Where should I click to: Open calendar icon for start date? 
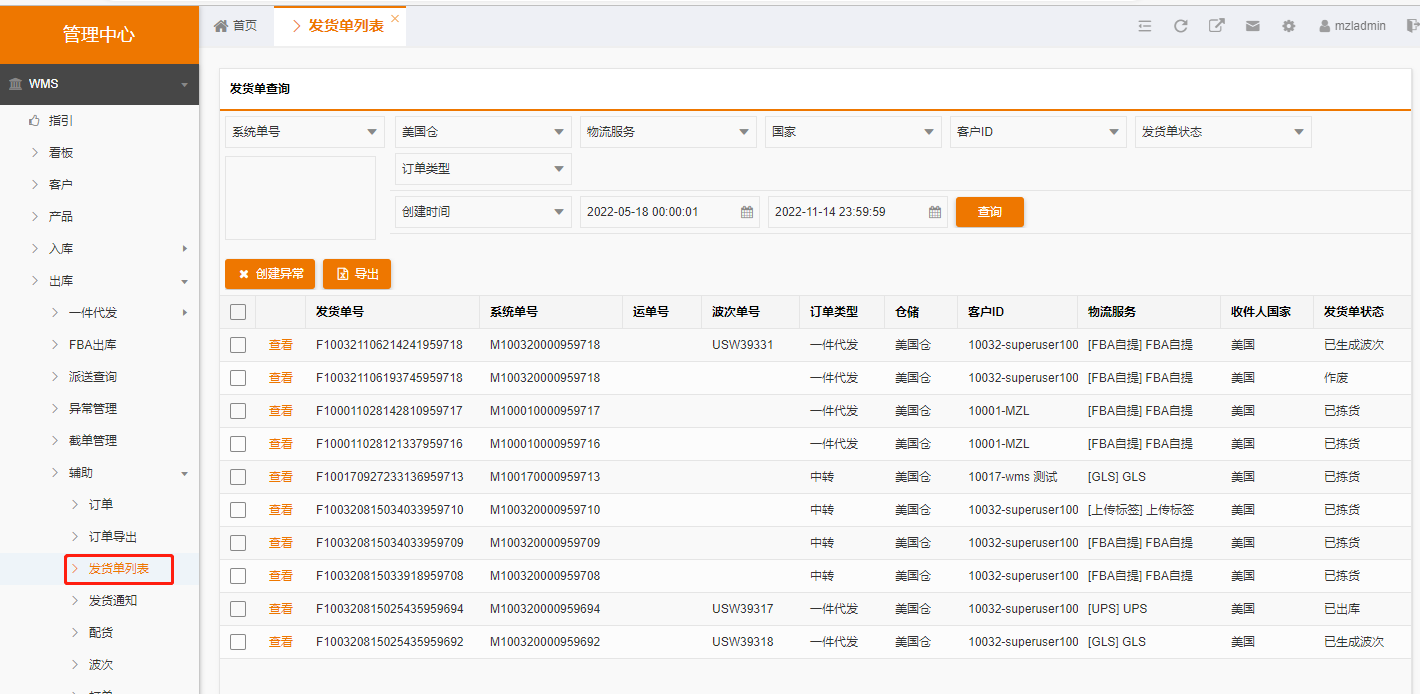click(x=746, y=212)
